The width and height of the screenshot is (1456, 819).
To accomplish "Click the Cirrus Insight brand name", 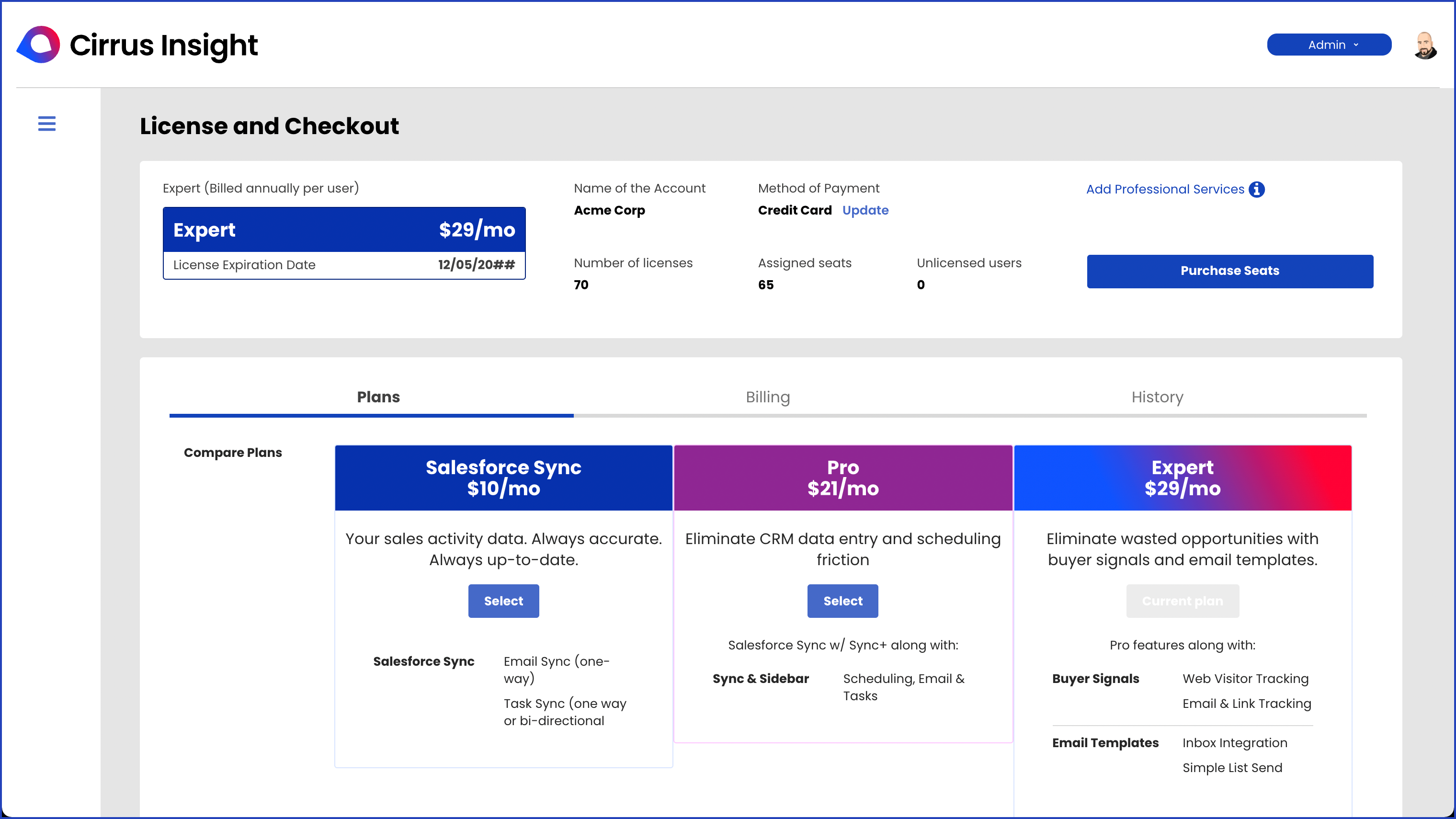I will click(x=163, y=45).
